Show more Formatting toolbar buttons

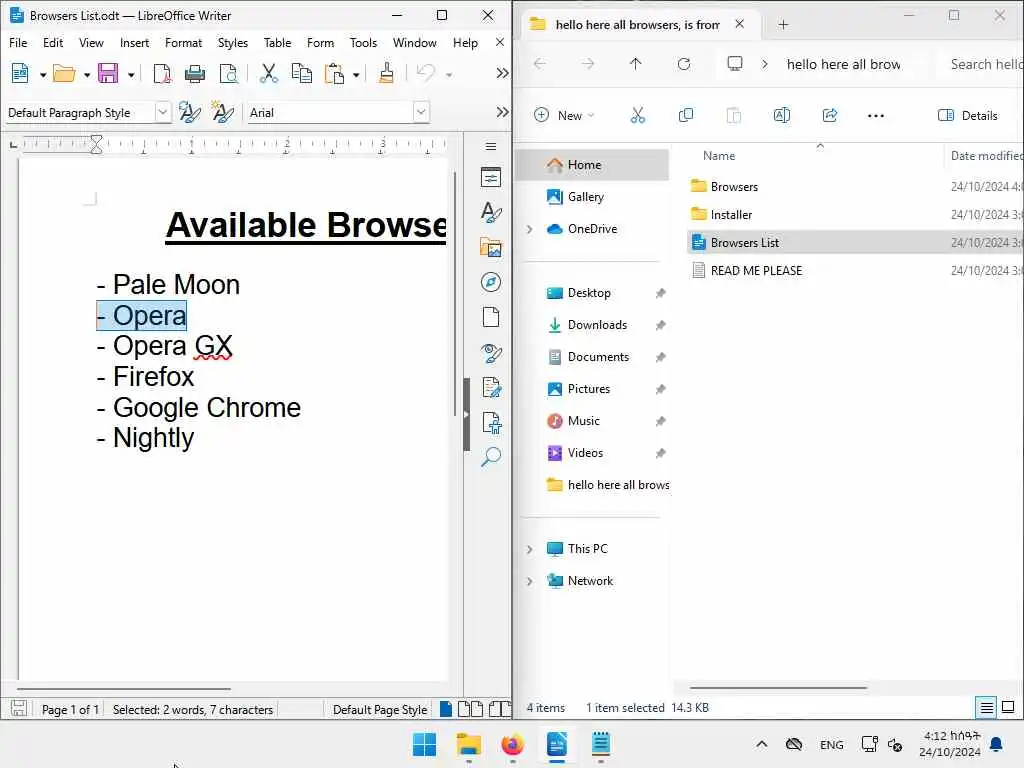tap(502, 112)
